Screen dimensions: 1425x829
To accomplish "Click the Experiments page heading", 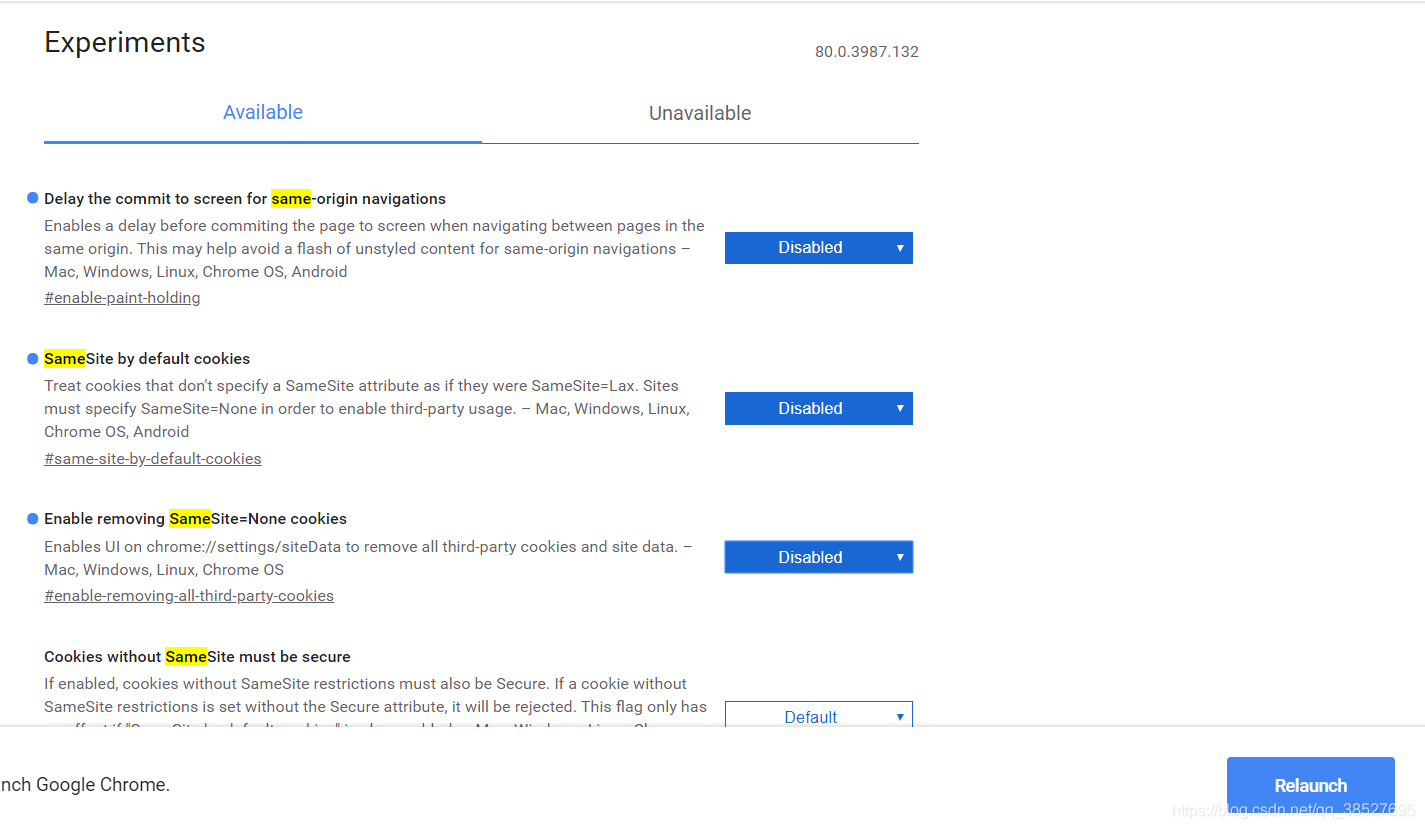I will [x=125, y=42].
